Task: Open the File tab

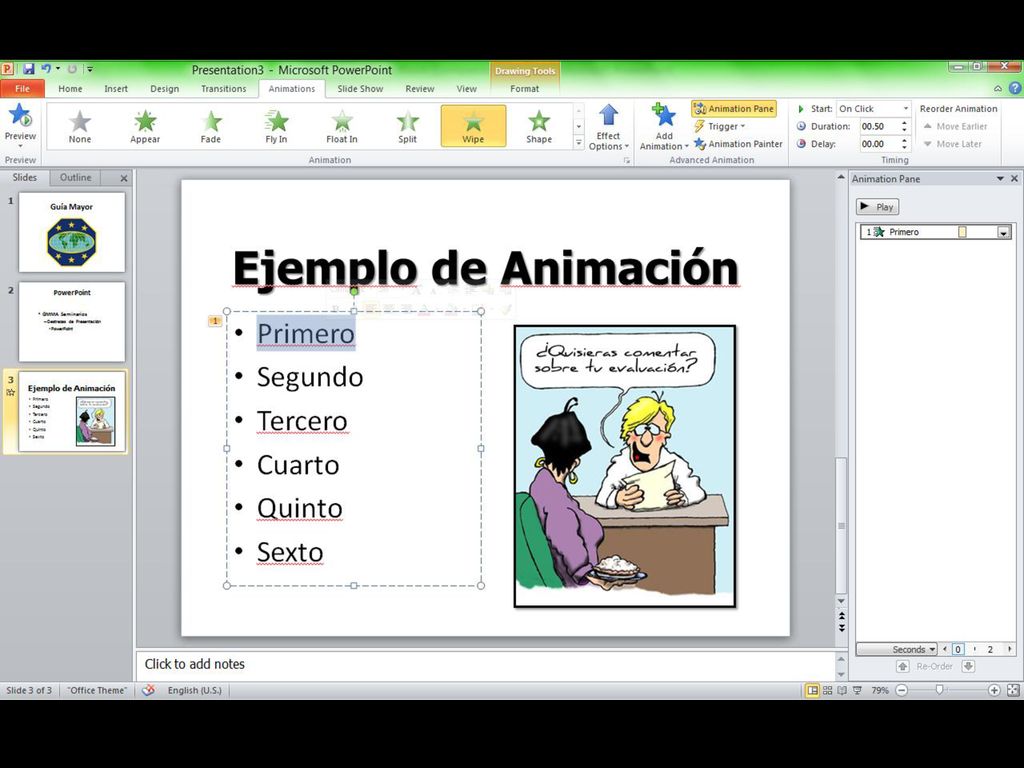Action: pos(22,88)
